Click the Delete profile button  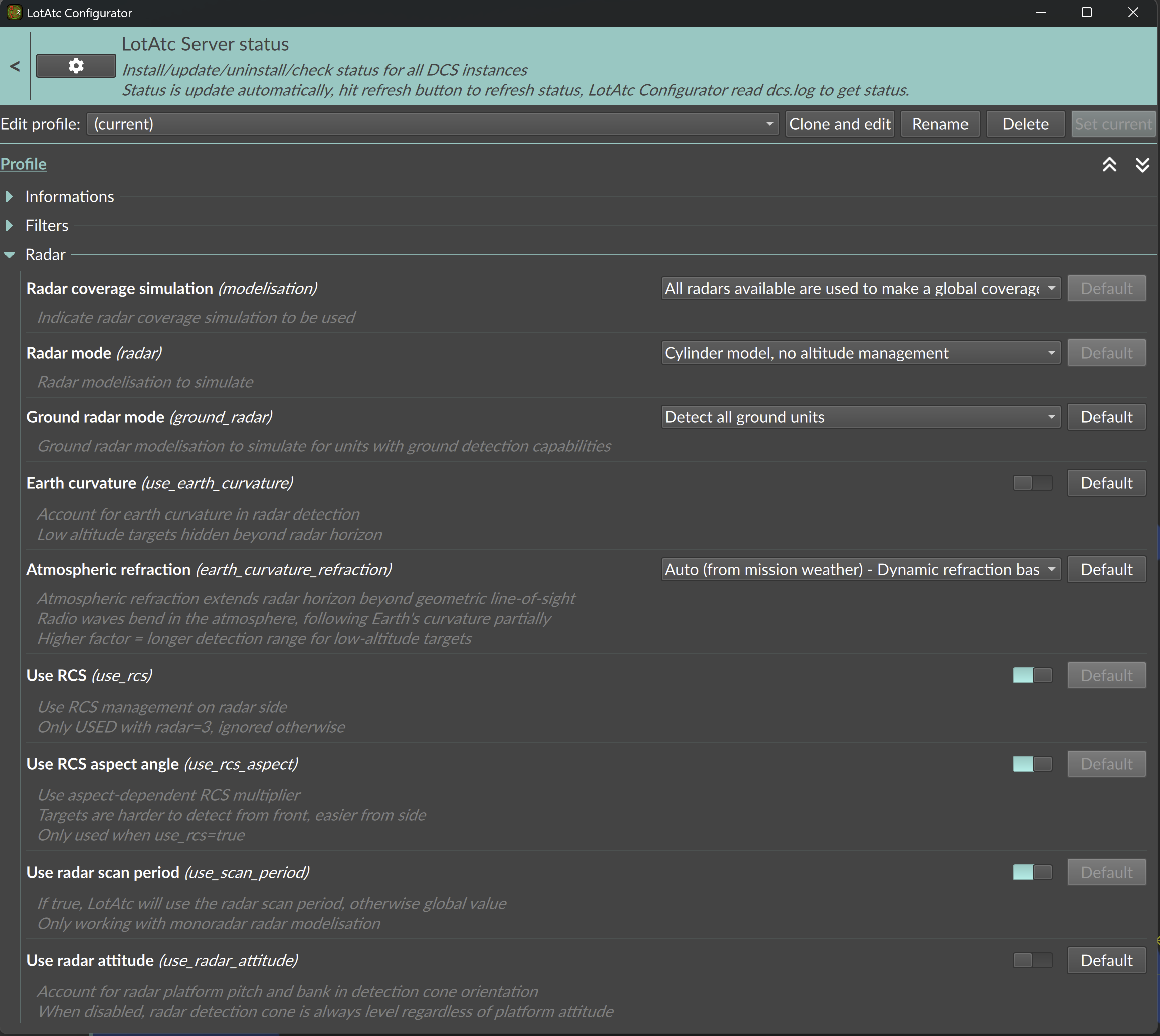pyautogui.click(x=1025, y=124)
